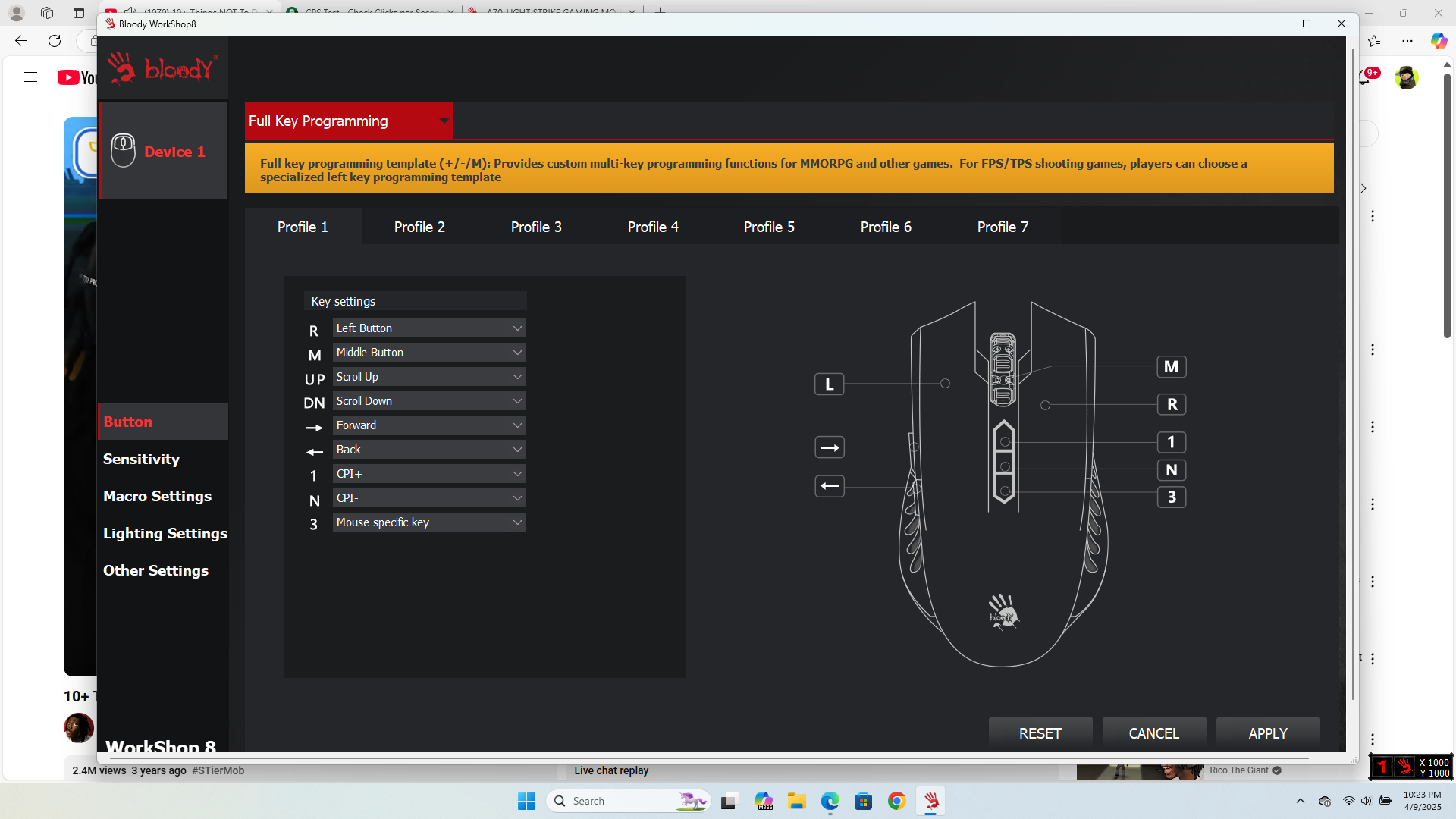Click YouTube page vertical scrollbar

click(x=1447, y=205)
